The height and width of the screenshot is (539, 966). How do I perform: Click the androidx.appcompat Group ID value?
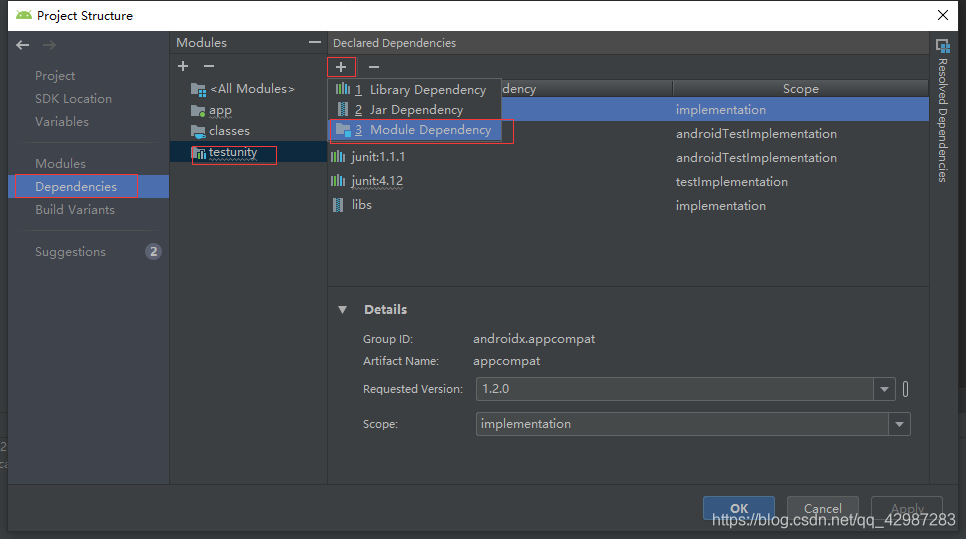(534, 339)
